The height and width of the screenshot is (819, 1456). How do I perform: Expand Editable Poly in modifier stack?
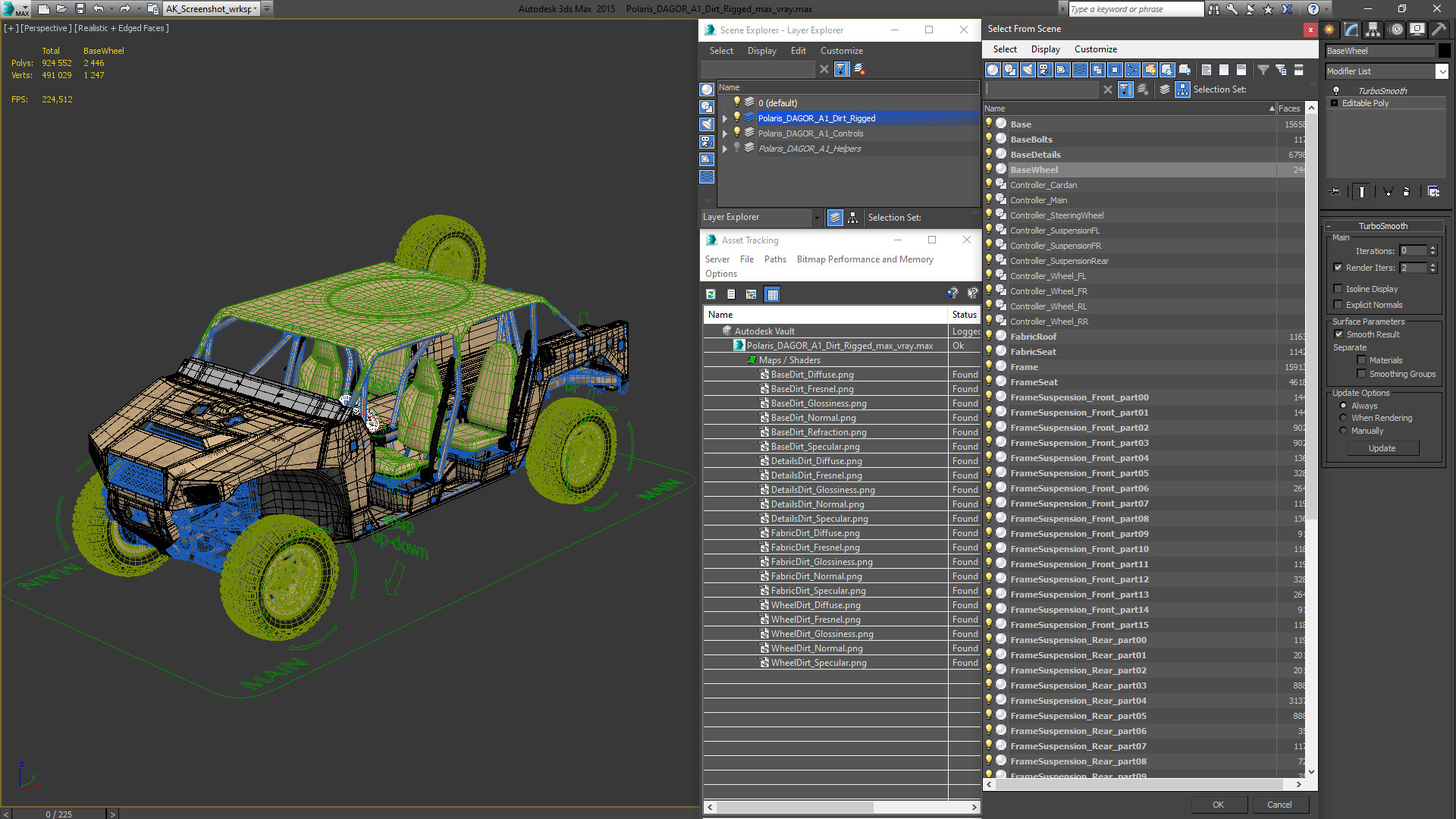[x=1334, y=103]
